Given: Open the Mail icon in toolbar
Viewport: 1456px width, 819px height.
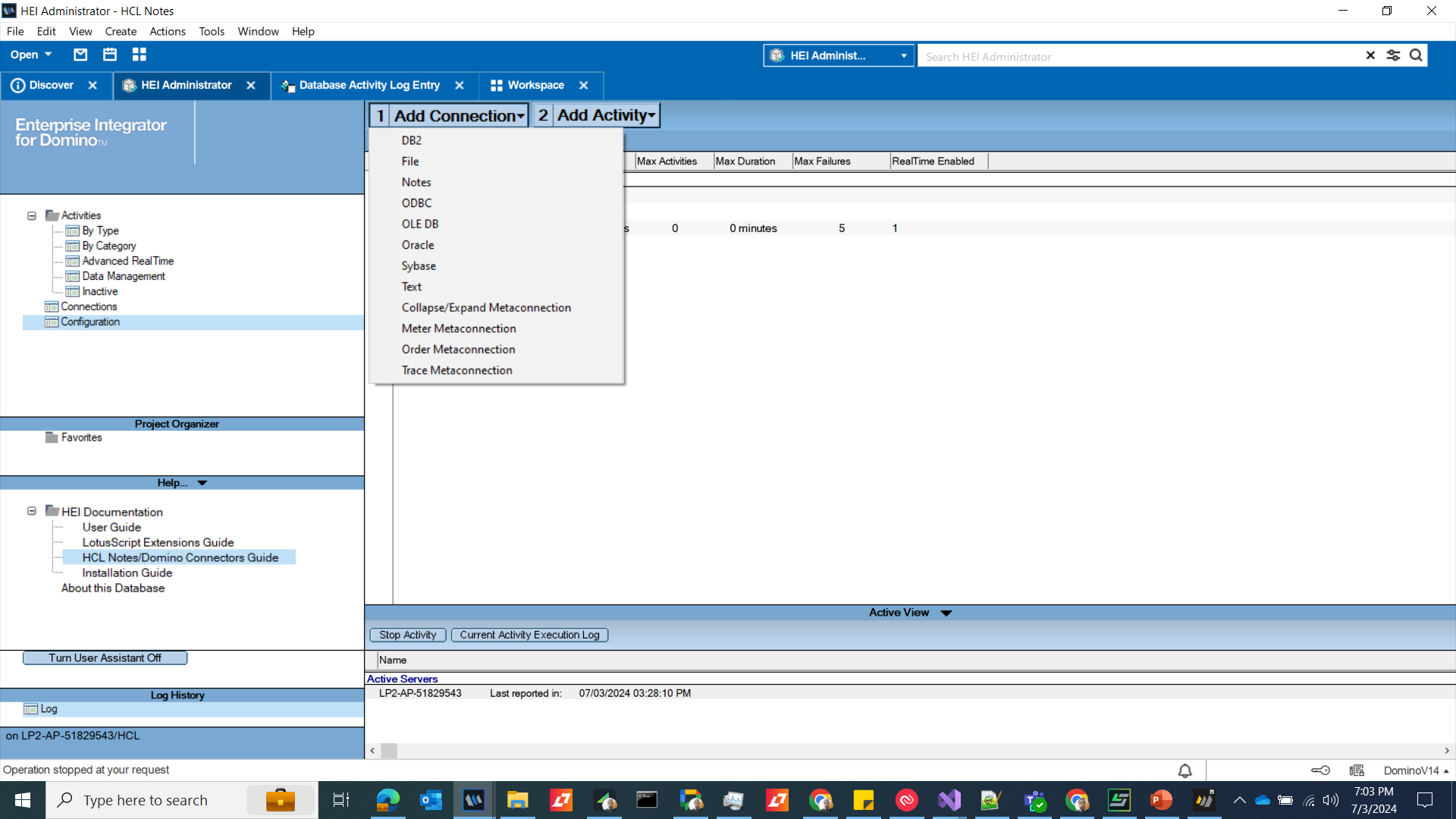Looking at the screenshot, I should pos(80,55).
